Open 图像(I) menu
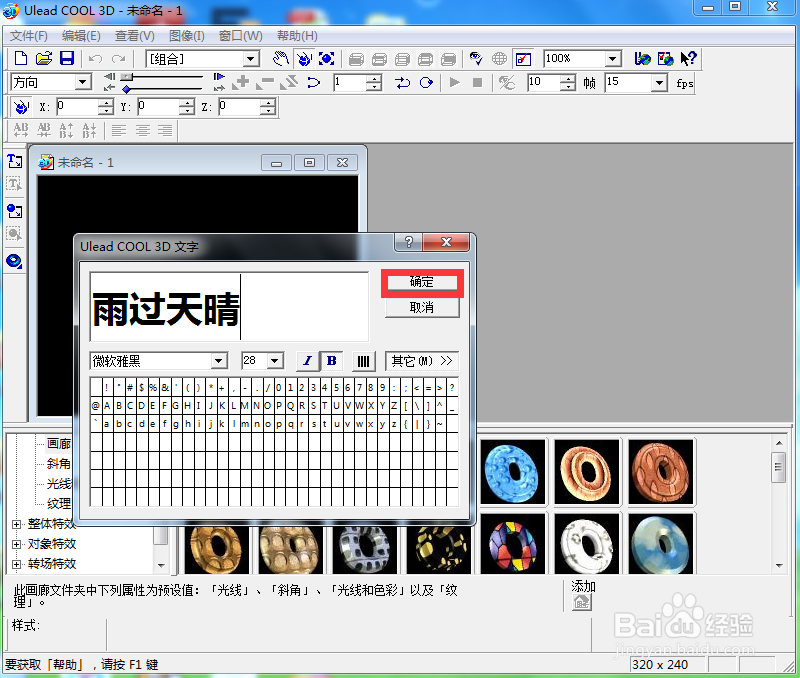The width and height of the screenshot is (800, 678). (187, 36)
